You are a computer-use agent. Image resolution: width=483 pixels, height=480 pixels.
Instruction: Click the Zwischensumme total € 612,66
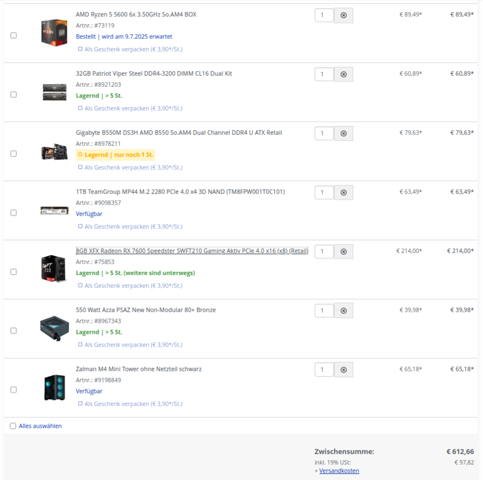[x=460, y=452]
